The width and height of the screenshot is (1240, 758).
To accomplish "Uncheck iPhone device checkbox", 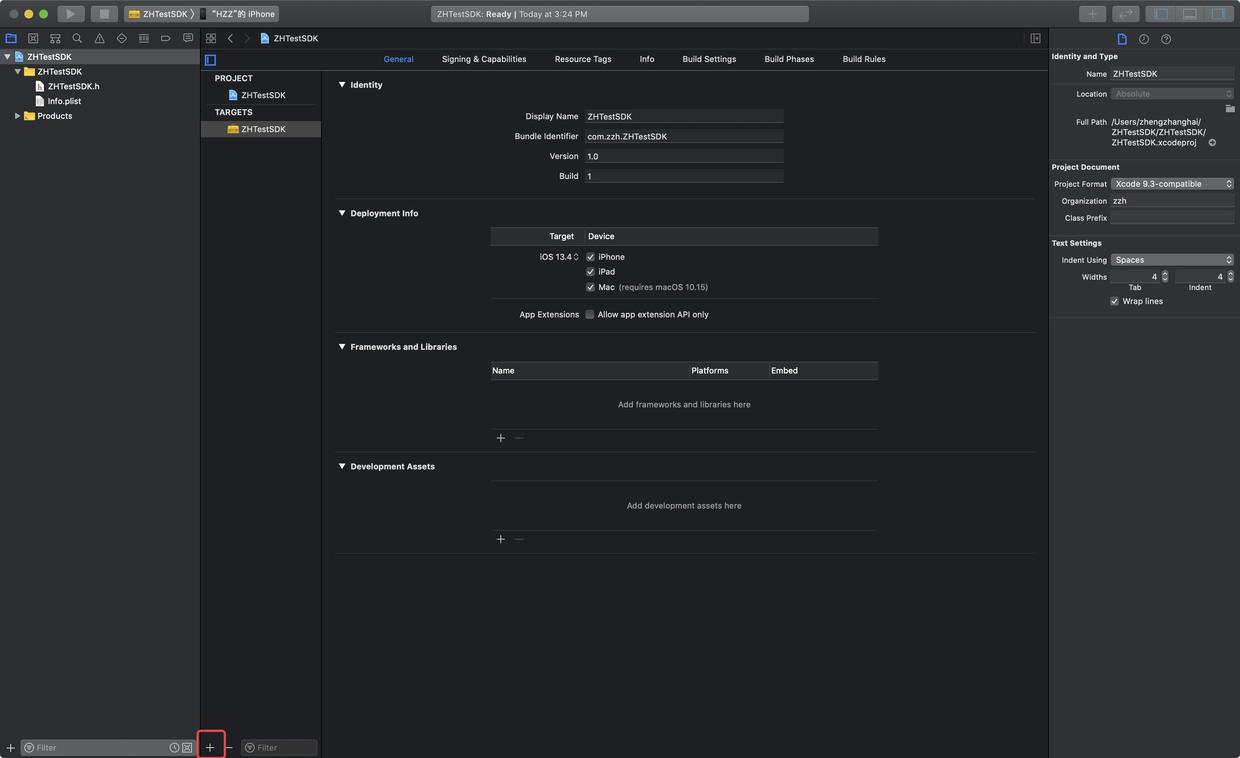I will 590,257.
